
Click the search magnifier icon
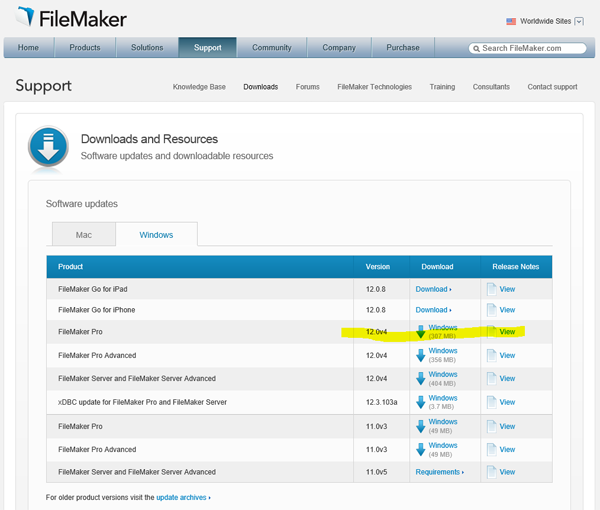point(476,48)
